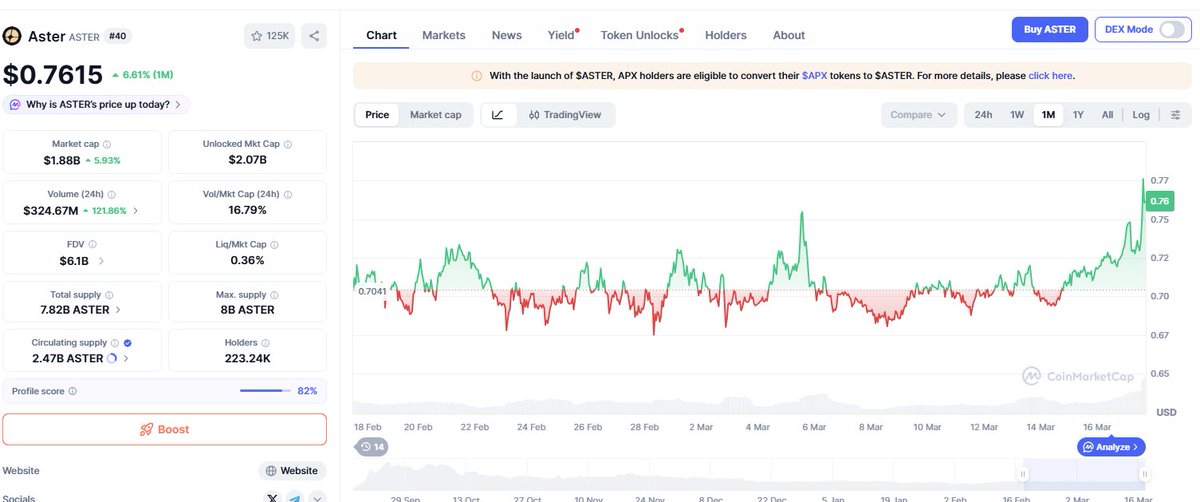The height and width of the screenshot is (502, 1200).
Task: Click the 0.76 current price label on axis
Action: (x=1159, y=201)
